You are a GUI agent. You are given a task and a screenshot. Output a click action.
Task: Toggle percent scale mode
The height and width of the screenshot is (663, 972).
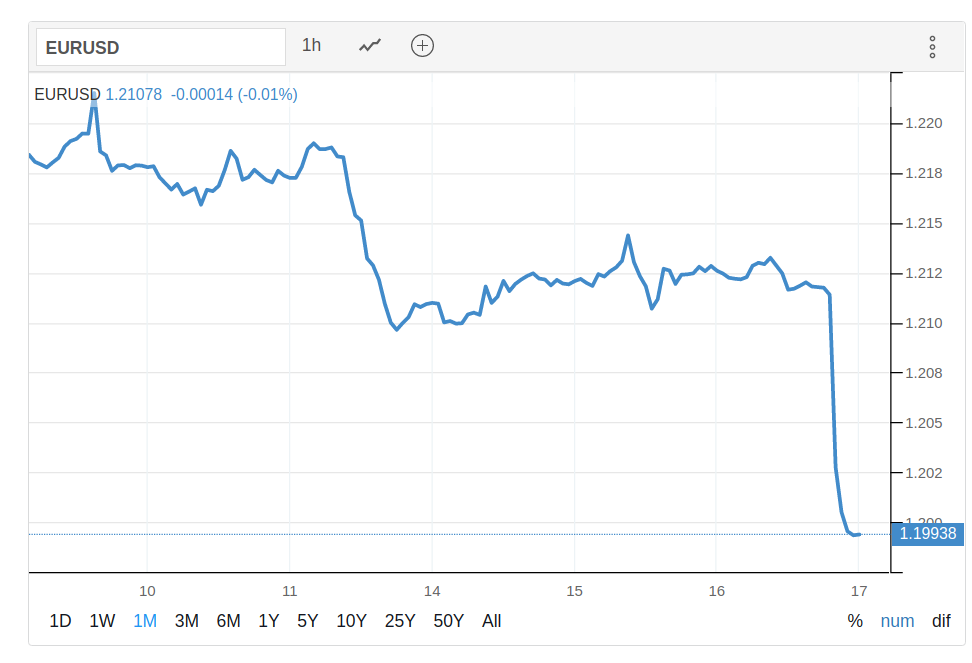(855, 621)
